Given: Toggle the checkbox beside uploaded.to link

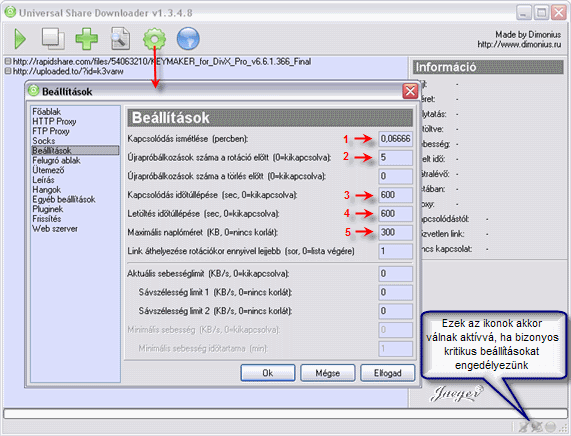Looking at the screenshot, I should click(8, 71).
